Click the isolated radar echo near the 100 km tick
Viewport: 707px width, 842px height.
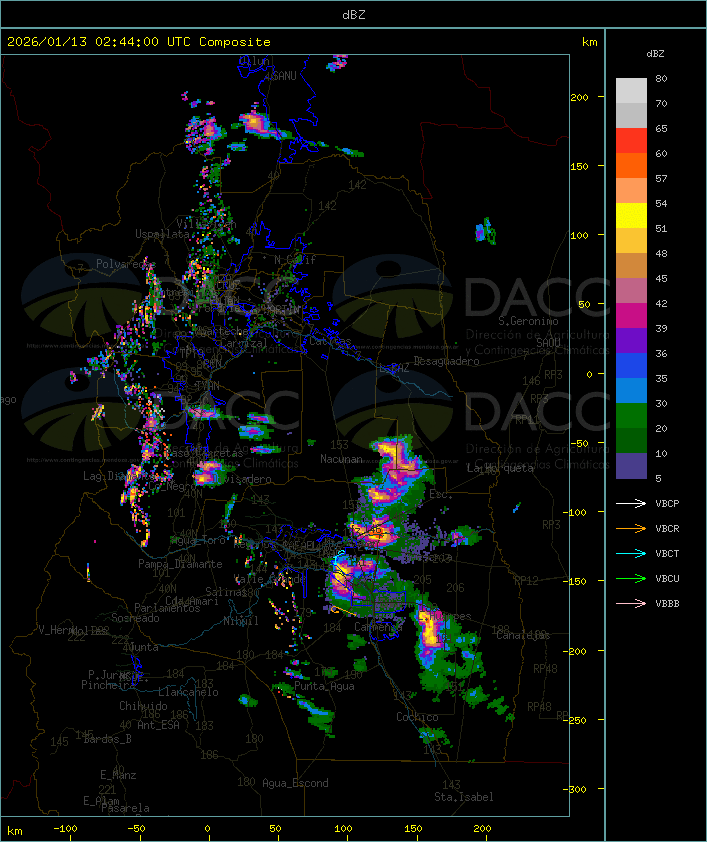pyautogui.click(x=485, y=231)
